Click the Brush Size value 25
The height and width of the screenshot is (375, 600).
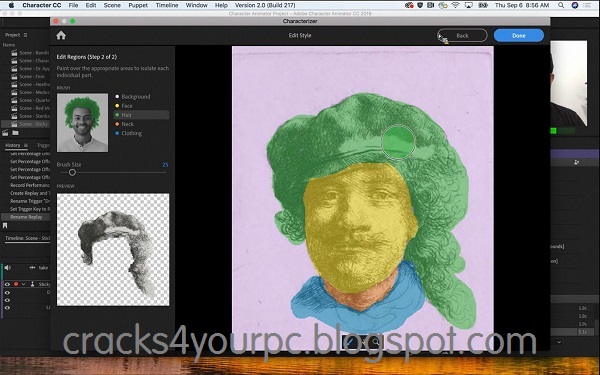pyautogui.click(x=165, y=165)
